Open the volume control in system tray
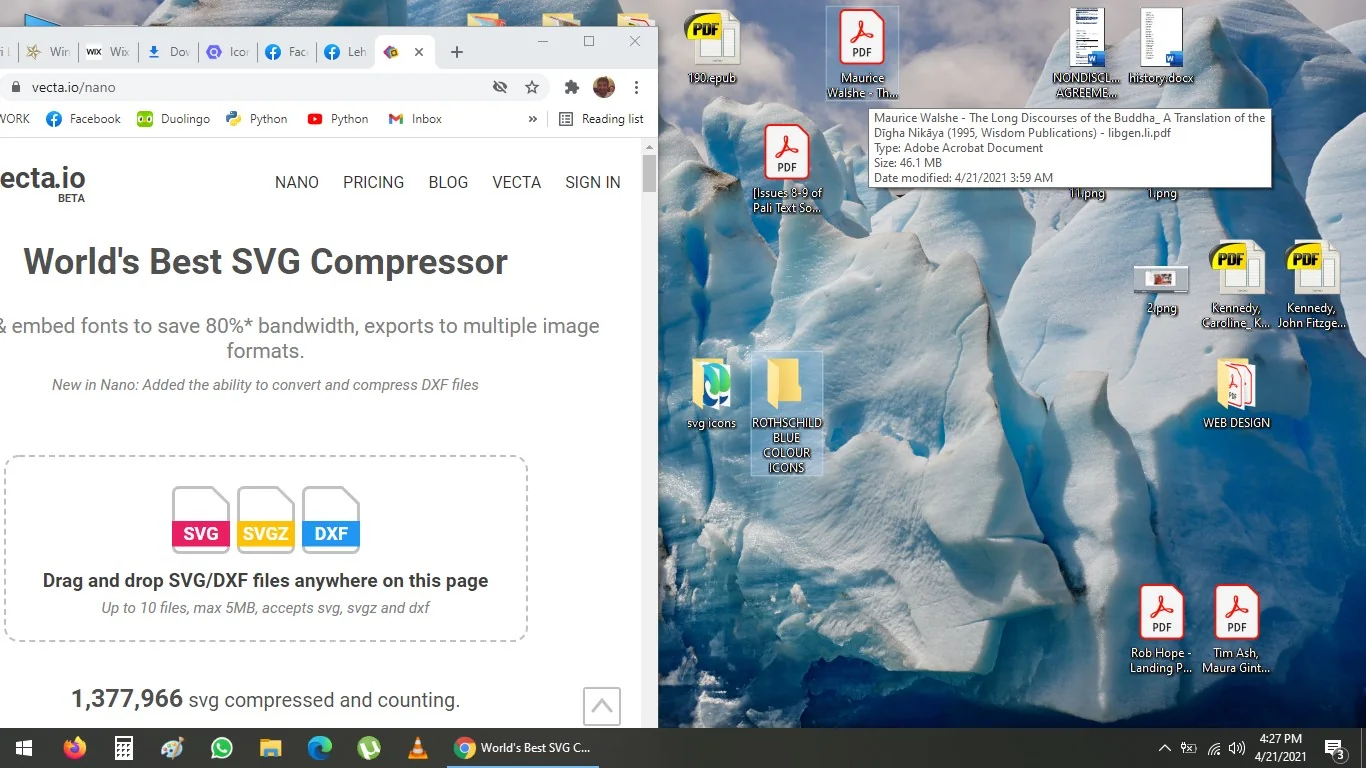Image resolution: width=1366 pixels, height=768 pixels. tap(1237, 748)
